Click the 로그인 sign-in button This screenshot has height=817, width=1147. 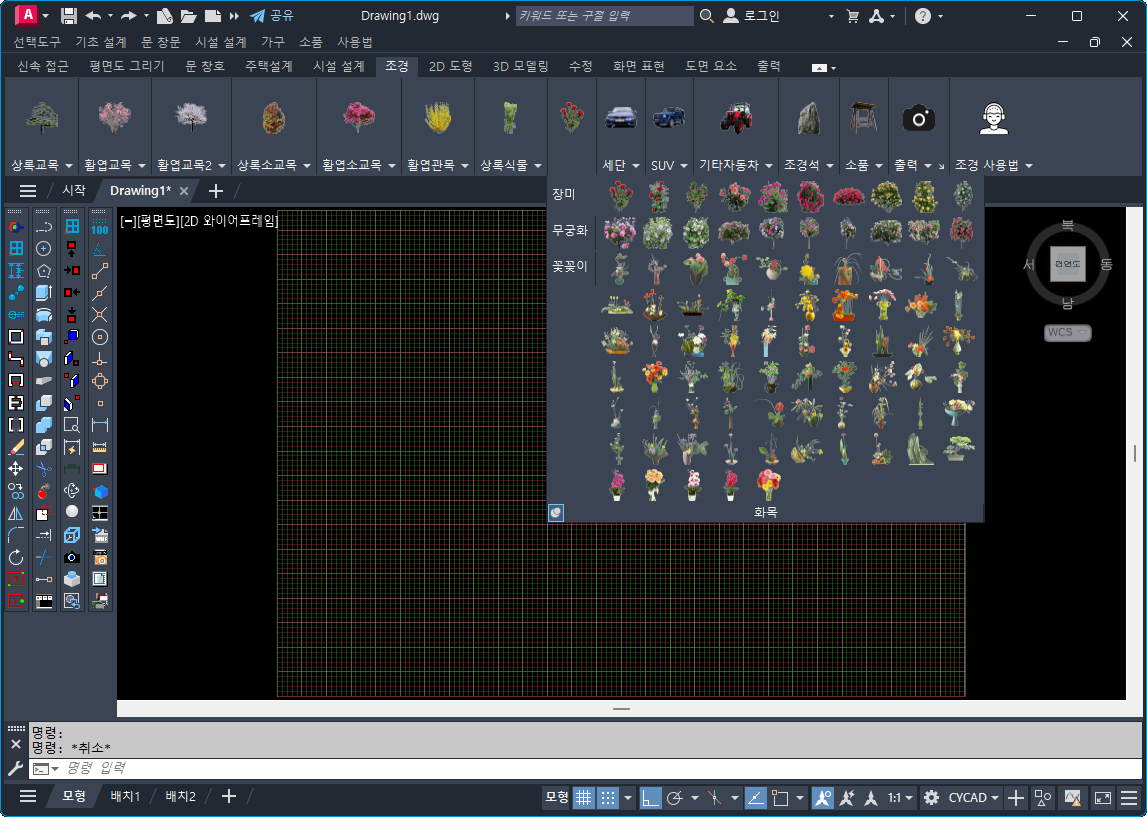pos(753,16)
